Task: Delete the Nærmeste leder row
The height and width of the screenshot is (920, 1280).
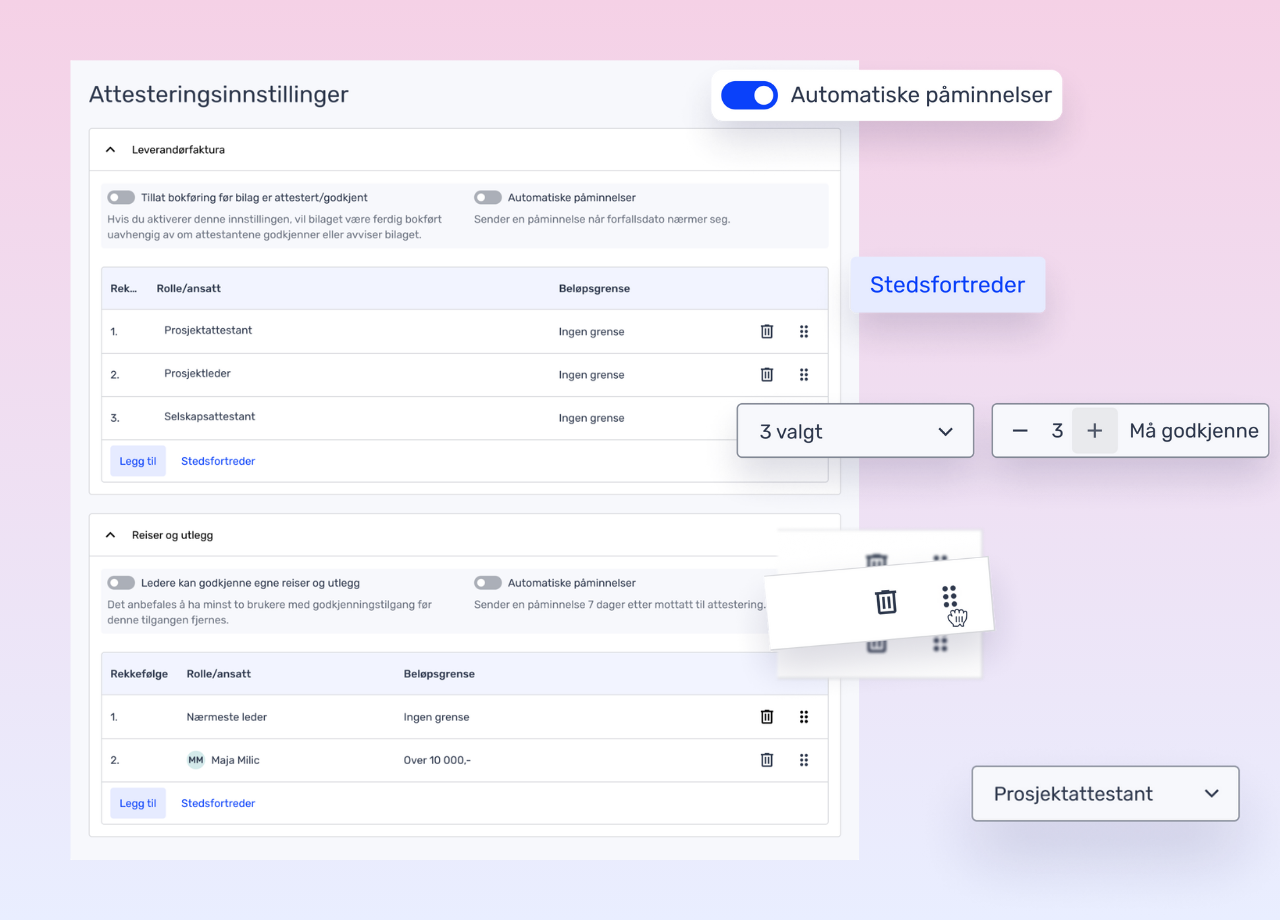Action: 767,716
